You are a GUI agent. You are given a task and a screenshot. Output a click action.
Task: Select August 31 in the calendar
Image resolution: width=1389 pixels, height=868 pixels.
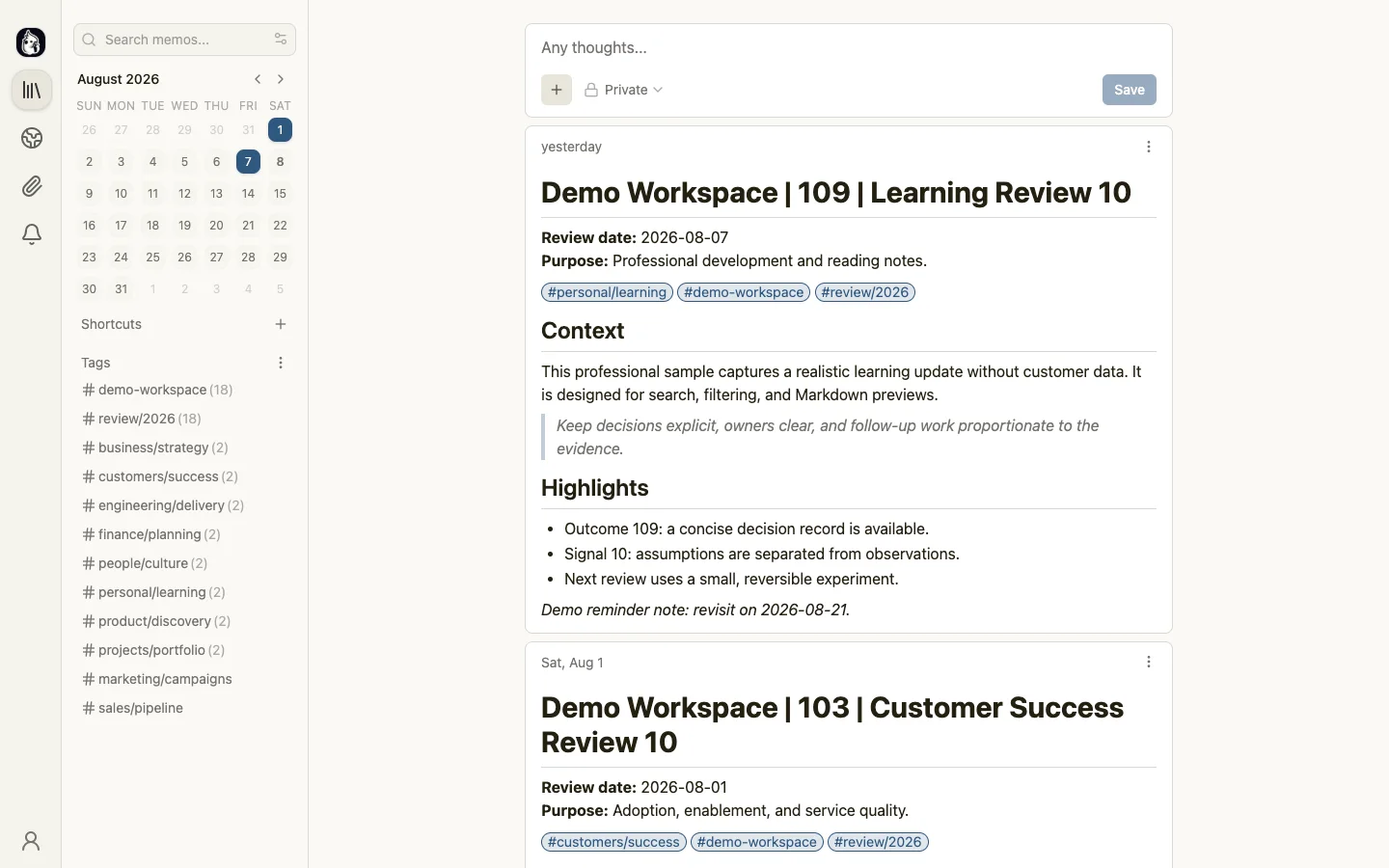(121, 289)
